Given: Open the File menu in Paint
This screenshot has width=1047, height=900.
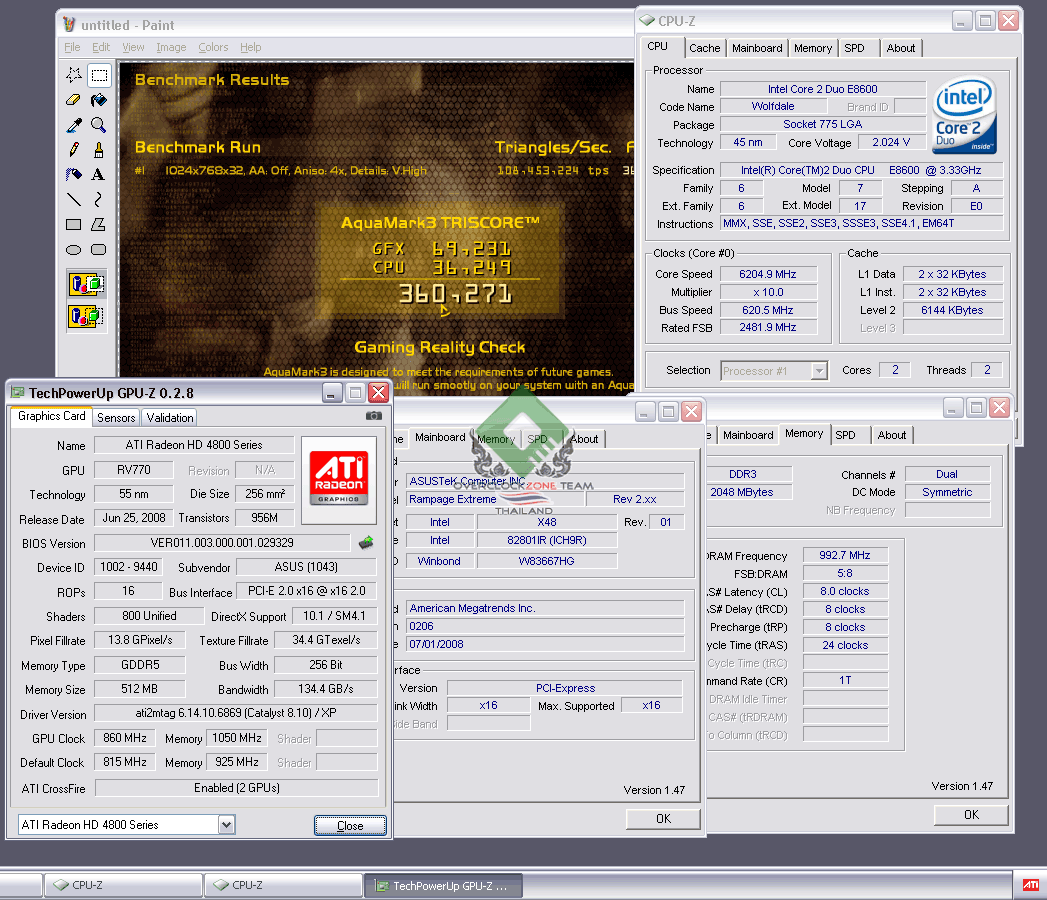Looking at the screenshot, I should point(72,47).
